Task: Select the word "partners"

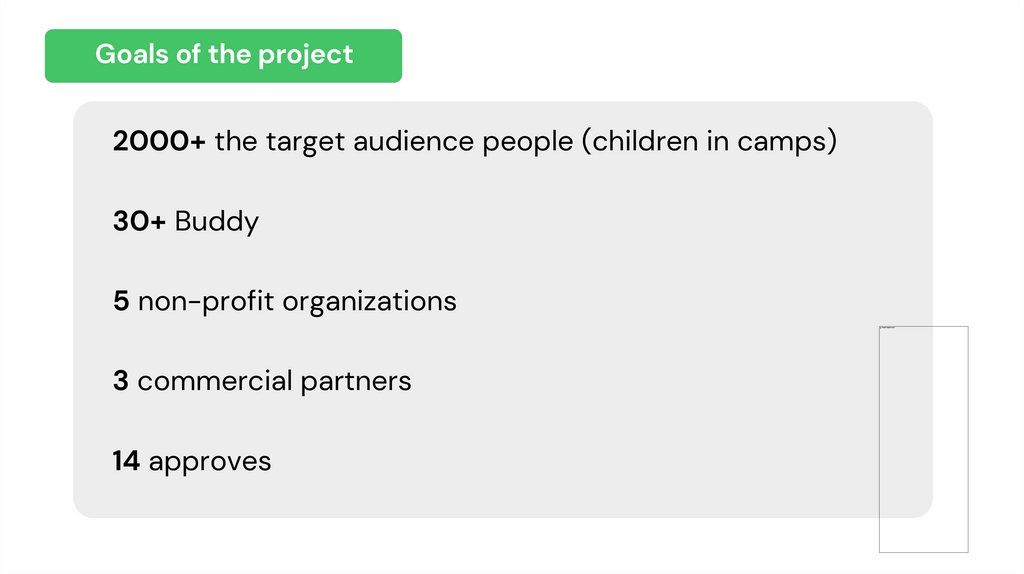Action: 356,381
